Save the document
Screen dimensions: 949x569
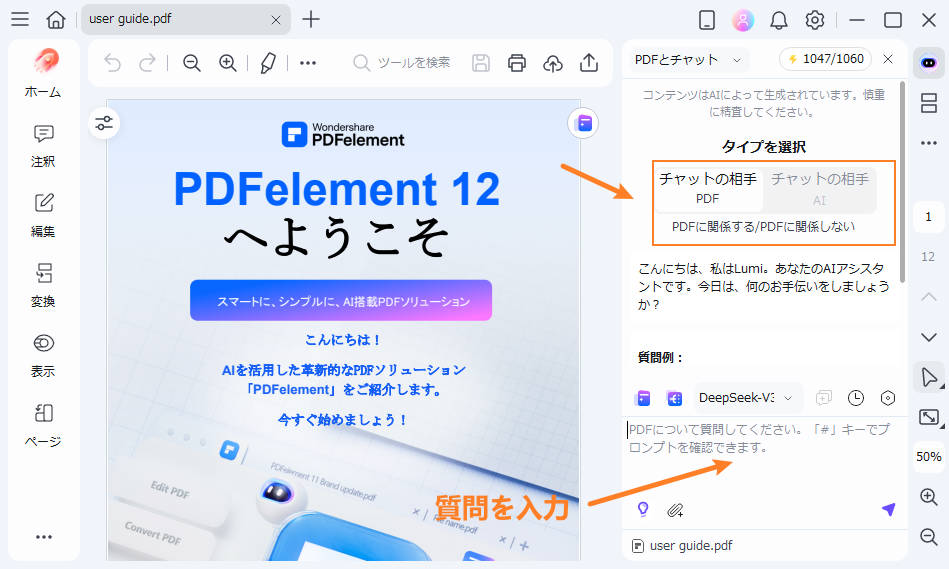[x=481, y=62]
